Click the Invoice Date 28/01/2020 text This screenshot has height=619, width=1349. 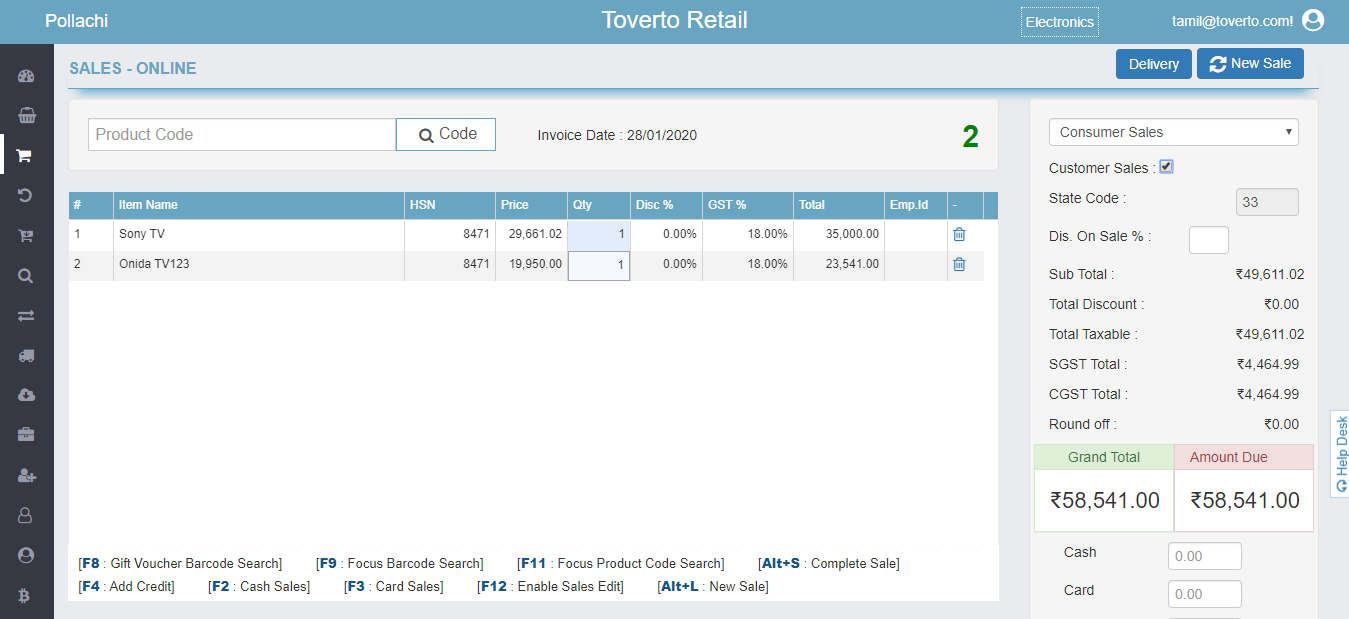617,135
